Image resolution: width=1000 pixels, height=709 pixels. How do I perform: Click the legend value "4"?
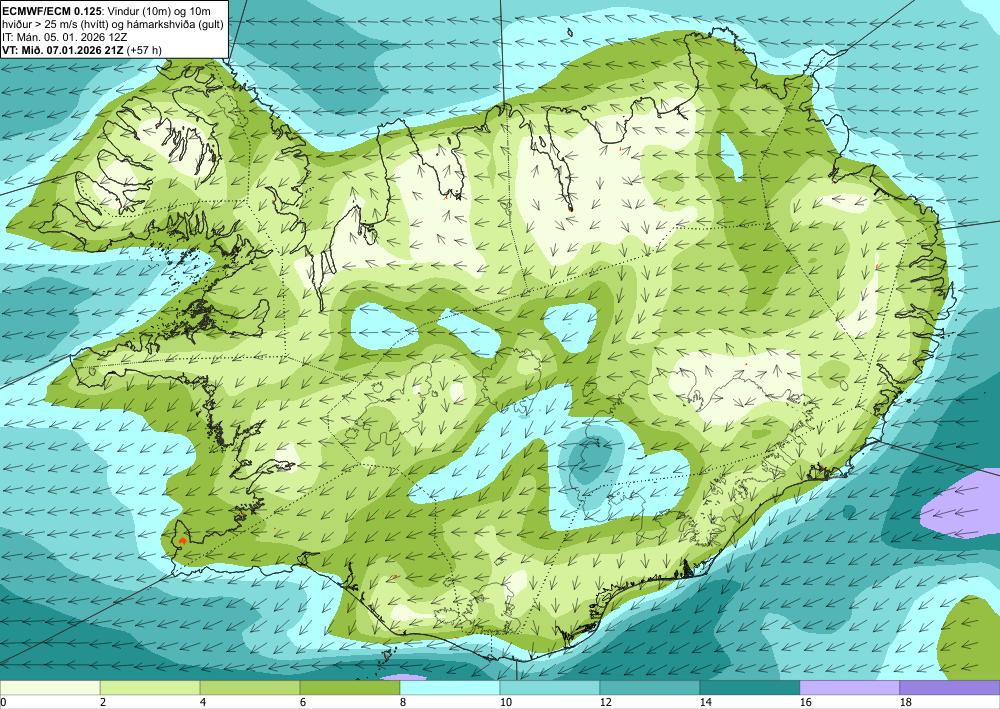[203, 702]
